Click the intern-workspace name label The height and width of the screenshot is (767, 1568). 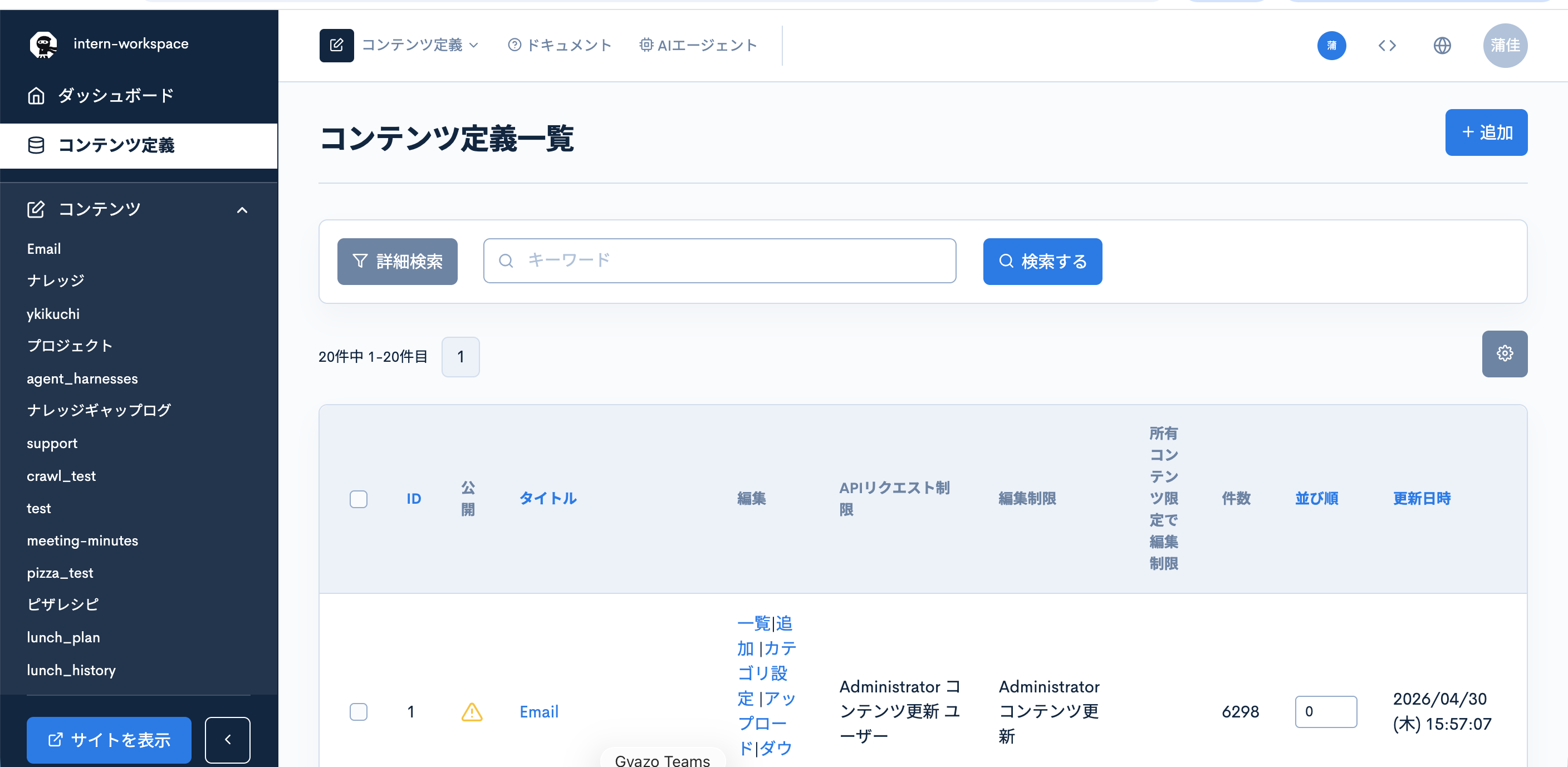131,44
